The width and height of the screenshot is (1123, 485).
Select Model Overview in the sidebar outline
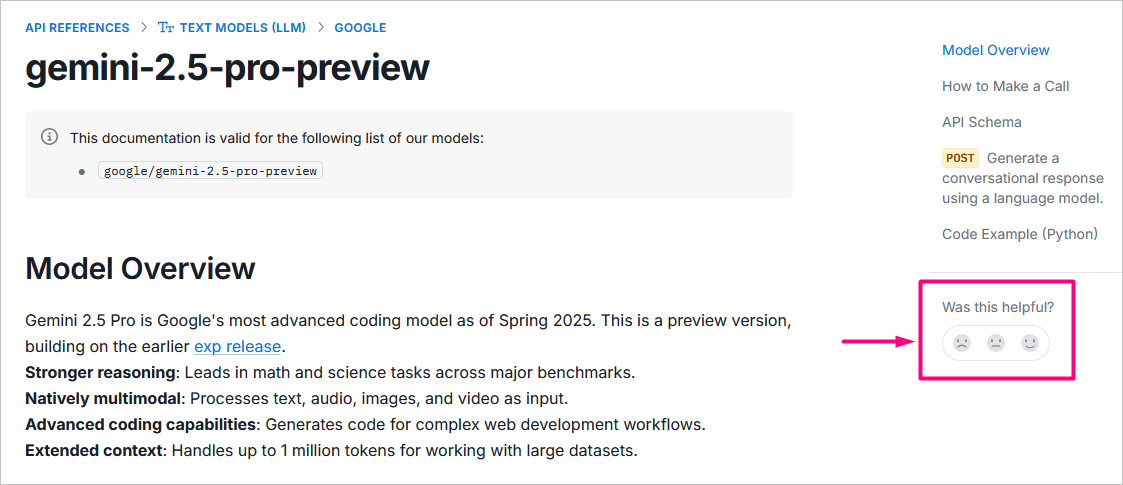coord(995,50)
